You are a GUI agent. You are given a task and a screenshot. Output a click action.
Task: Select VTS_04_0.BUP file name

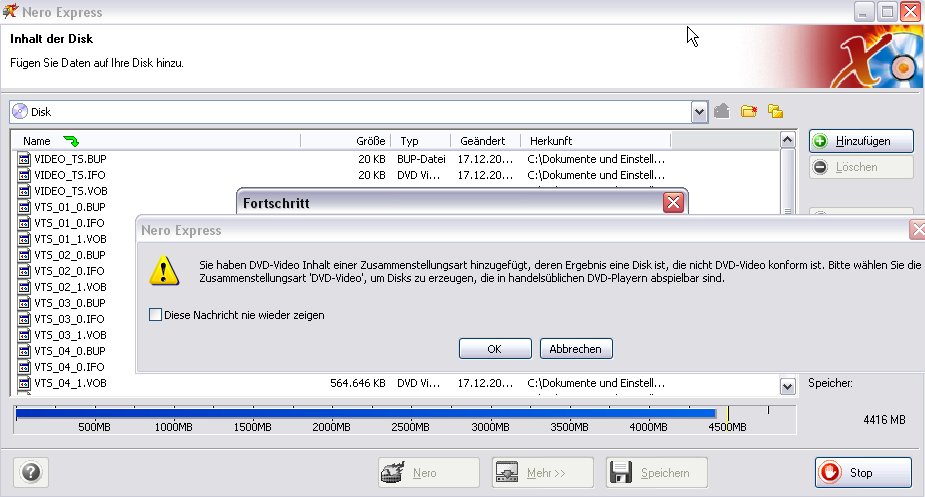[x=70, y=351]
